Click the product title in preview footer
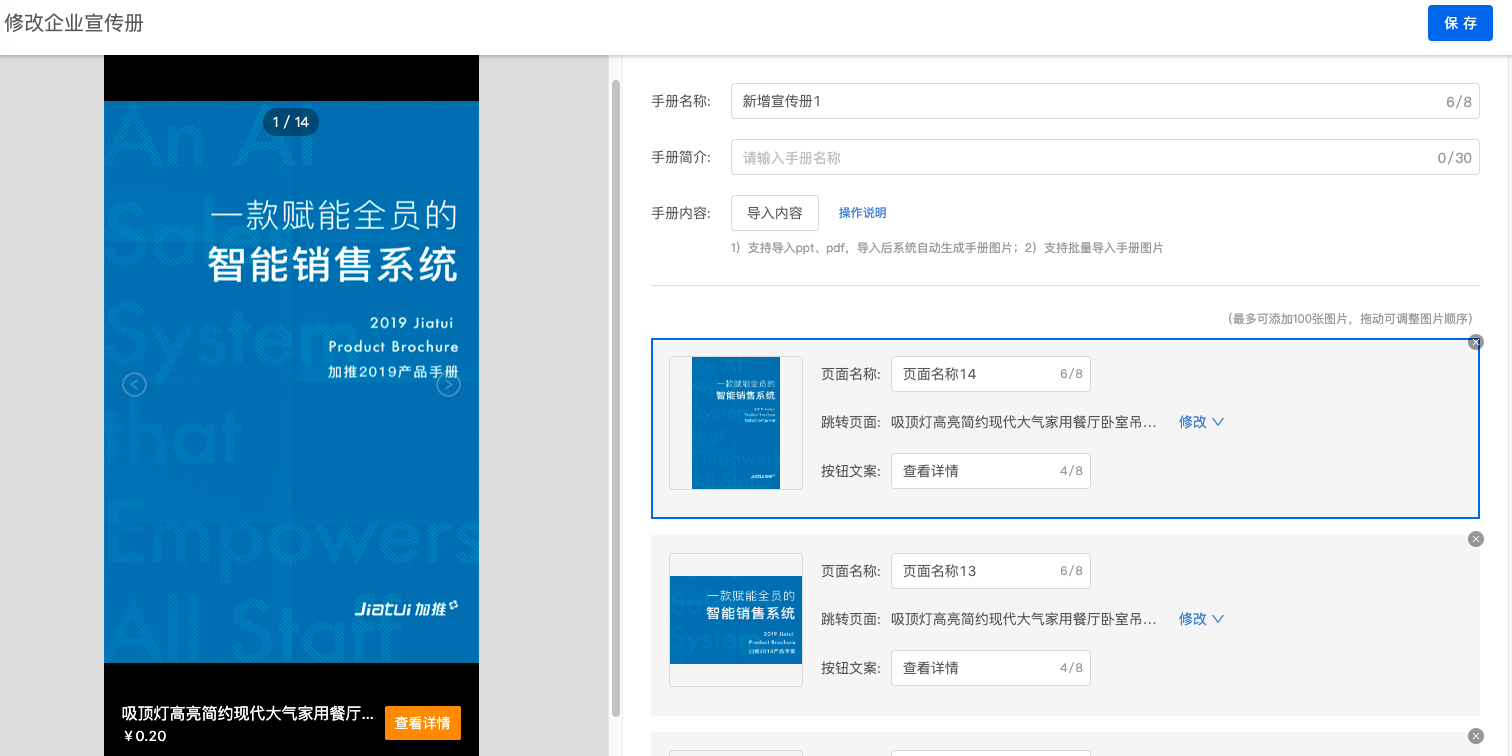 pyautogui.click(x=248, y=714)
